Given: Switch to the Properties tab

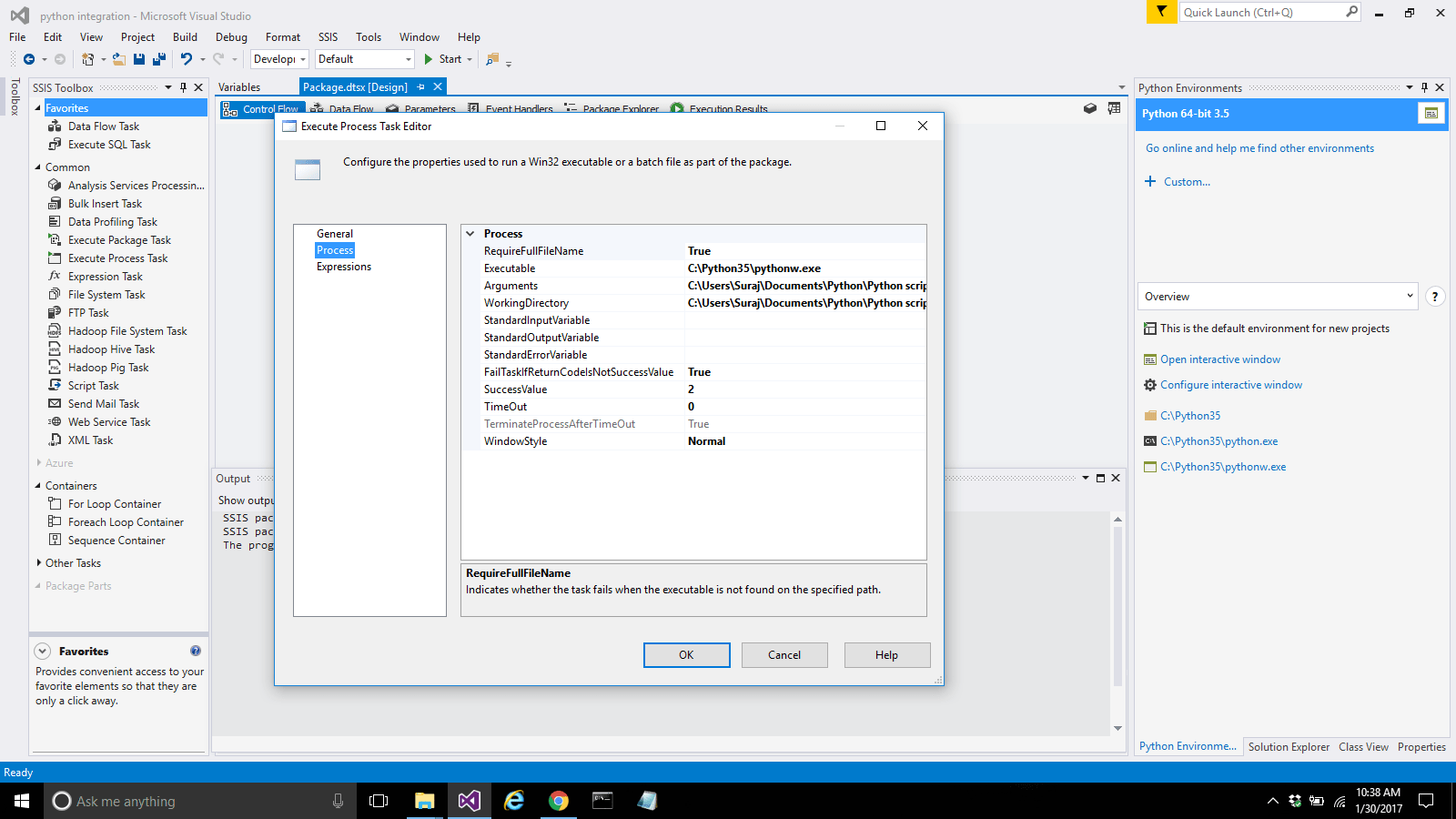Looking at the screenshot, I should [x=1421, y=747].
